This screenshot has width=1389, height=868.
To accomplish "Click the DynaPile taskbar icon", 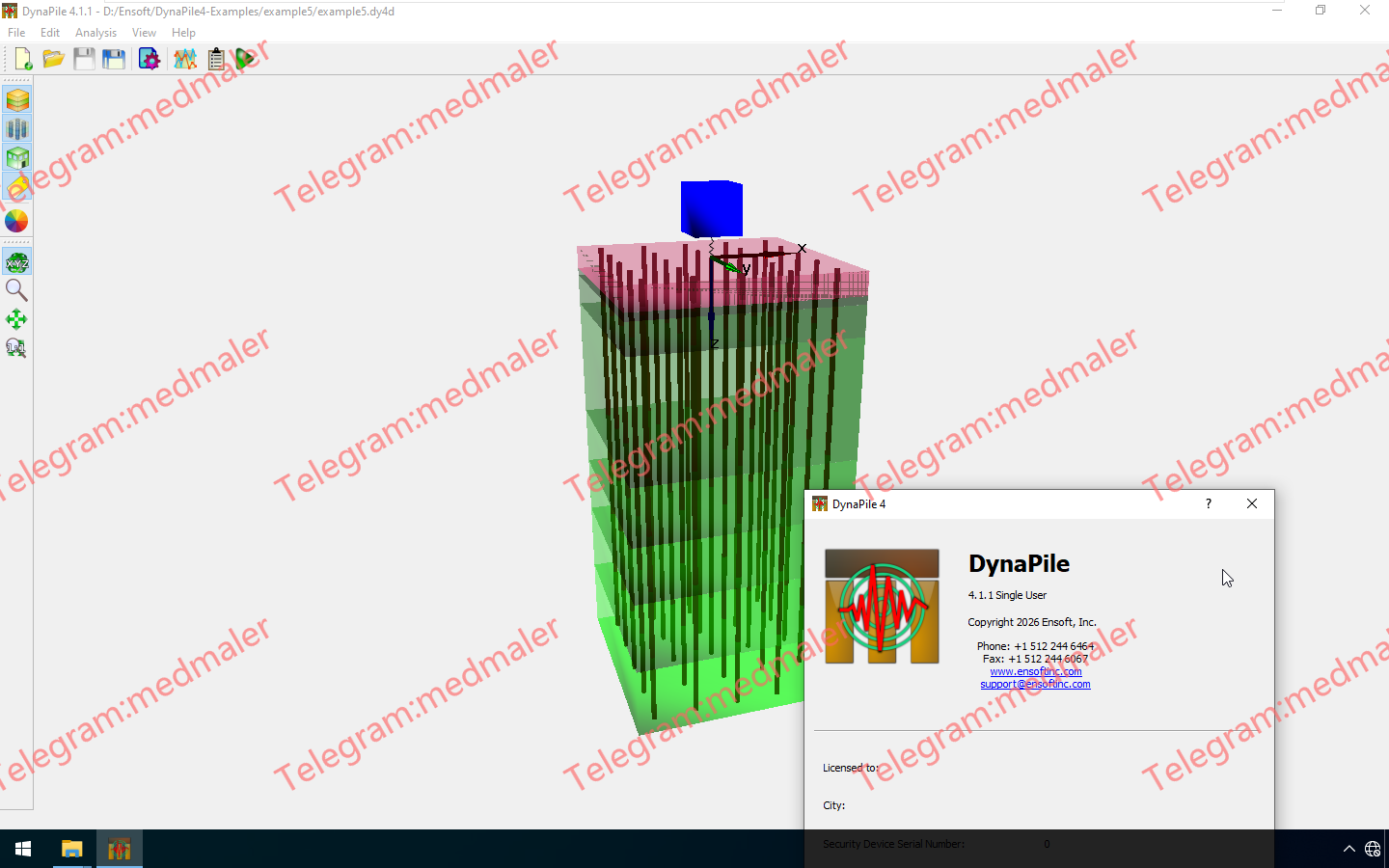I will point(120,849).
